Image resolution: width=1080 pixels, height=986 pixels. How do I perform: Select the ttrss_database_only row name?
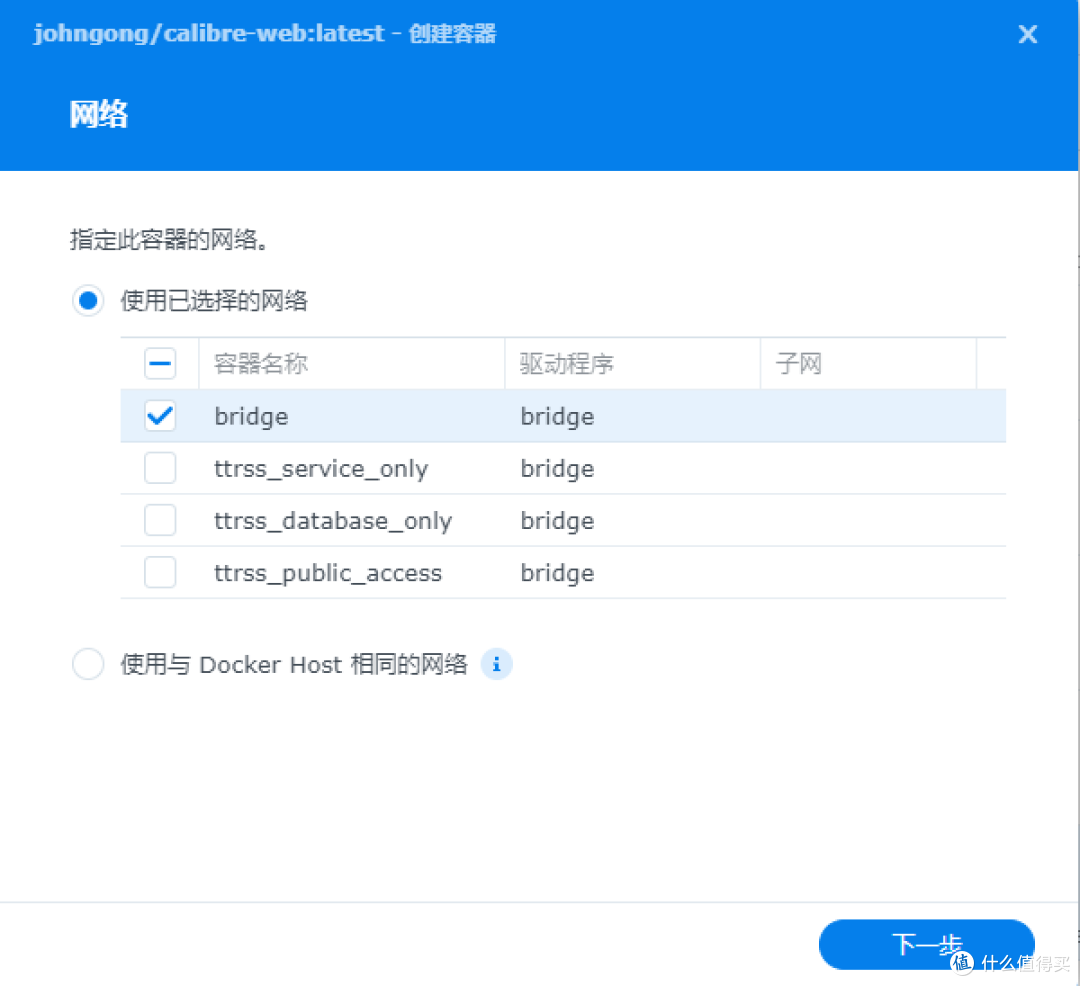[x=333, y=521]
